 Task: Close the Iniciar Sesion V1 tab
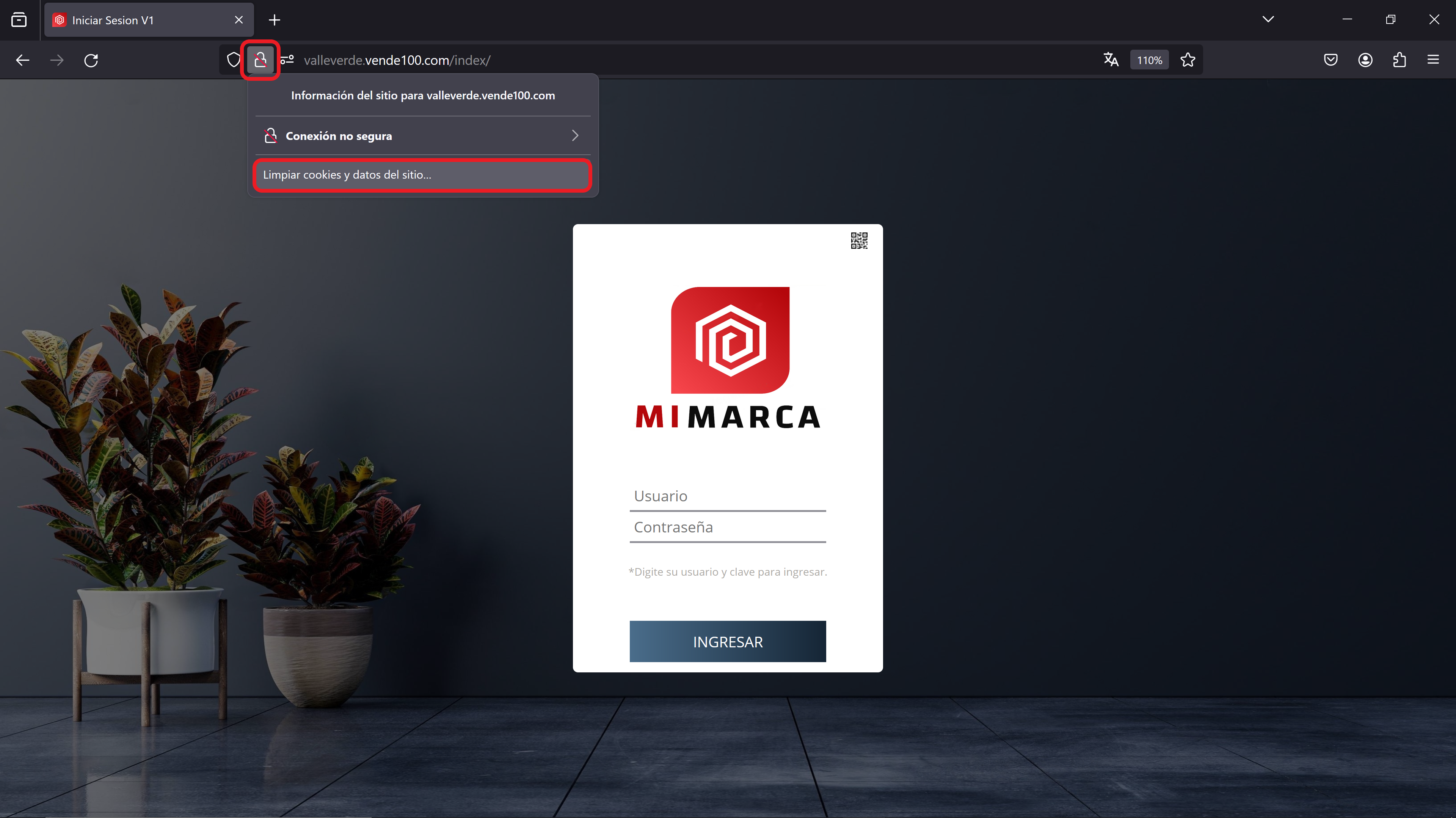[238, 20]
